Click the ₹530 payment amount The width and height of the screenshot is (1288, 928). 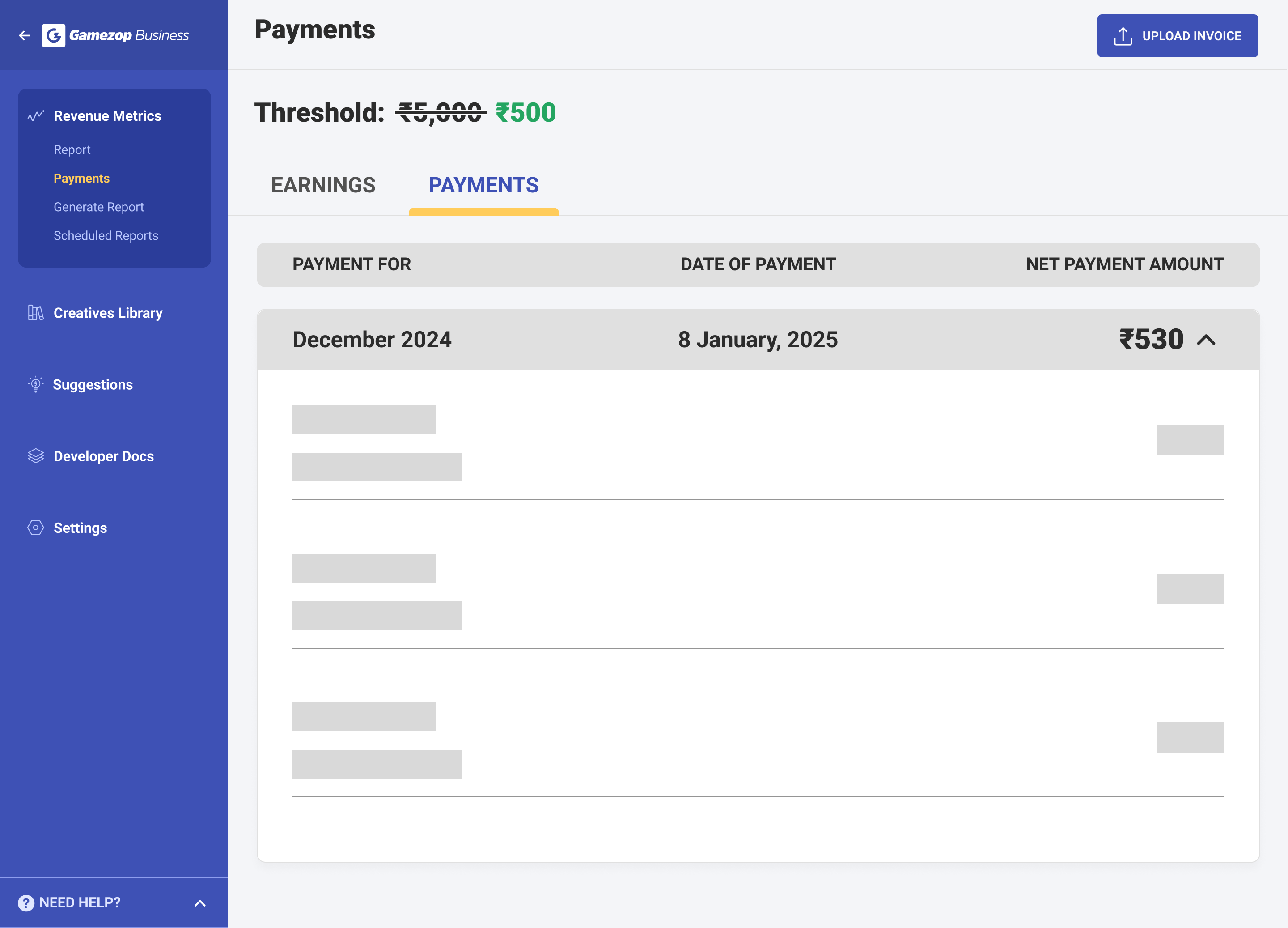coord(1151,339)
